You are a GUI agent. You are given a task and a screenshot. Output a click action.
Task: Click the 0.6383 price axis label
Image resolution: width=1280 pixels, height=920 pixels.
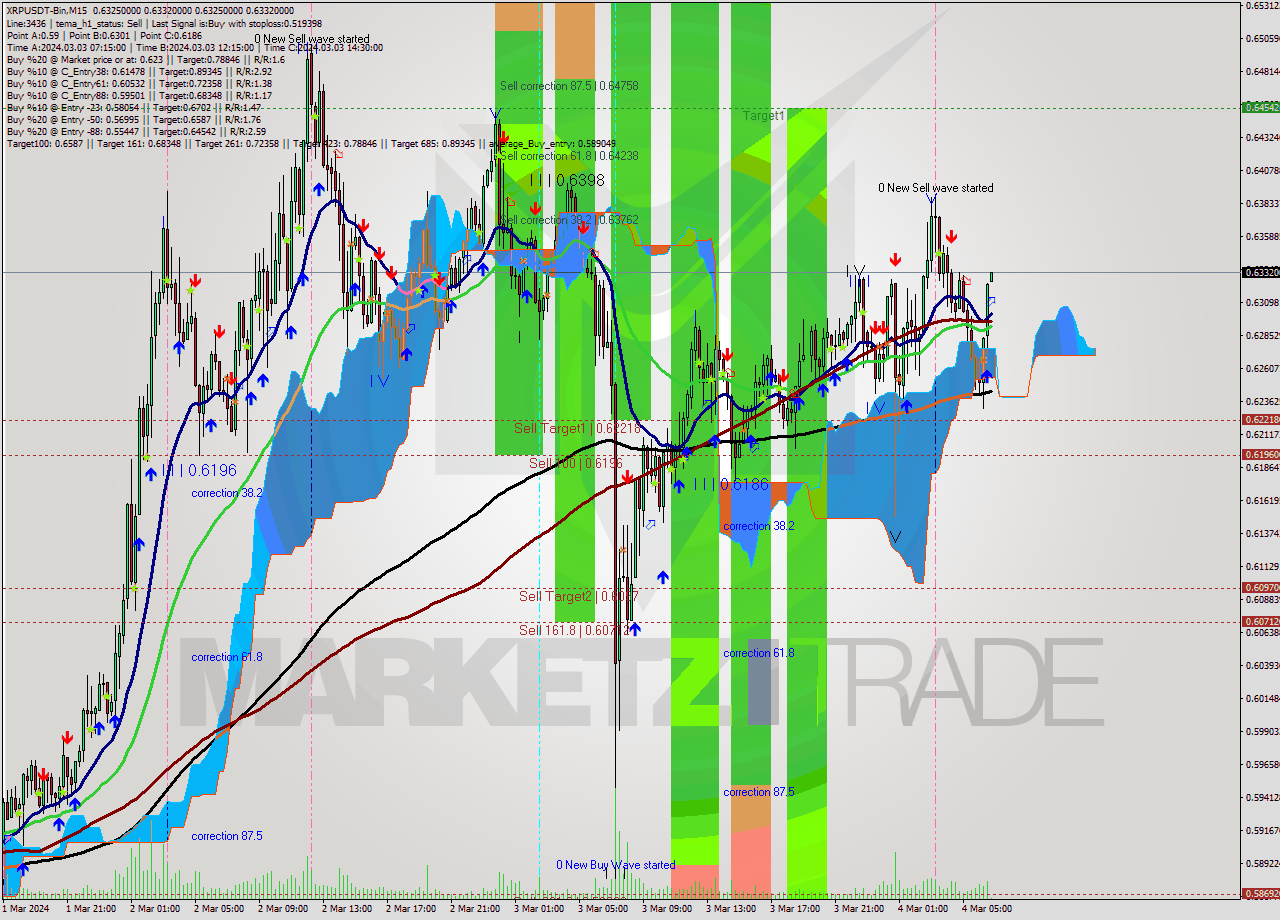[x=1262, y=203]
